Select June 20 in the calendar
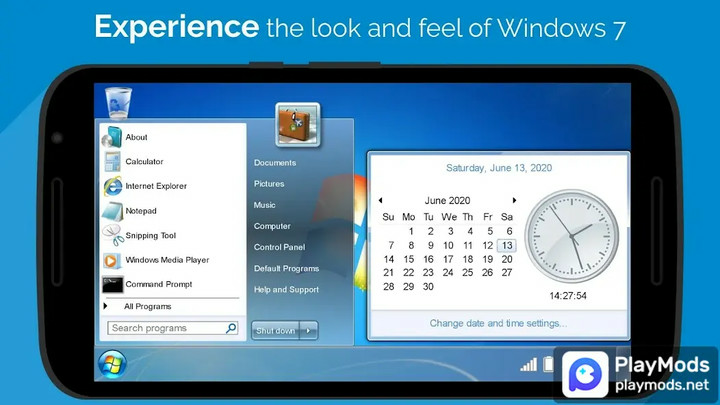Screen dimensions: 720x405 pos(507,259)
